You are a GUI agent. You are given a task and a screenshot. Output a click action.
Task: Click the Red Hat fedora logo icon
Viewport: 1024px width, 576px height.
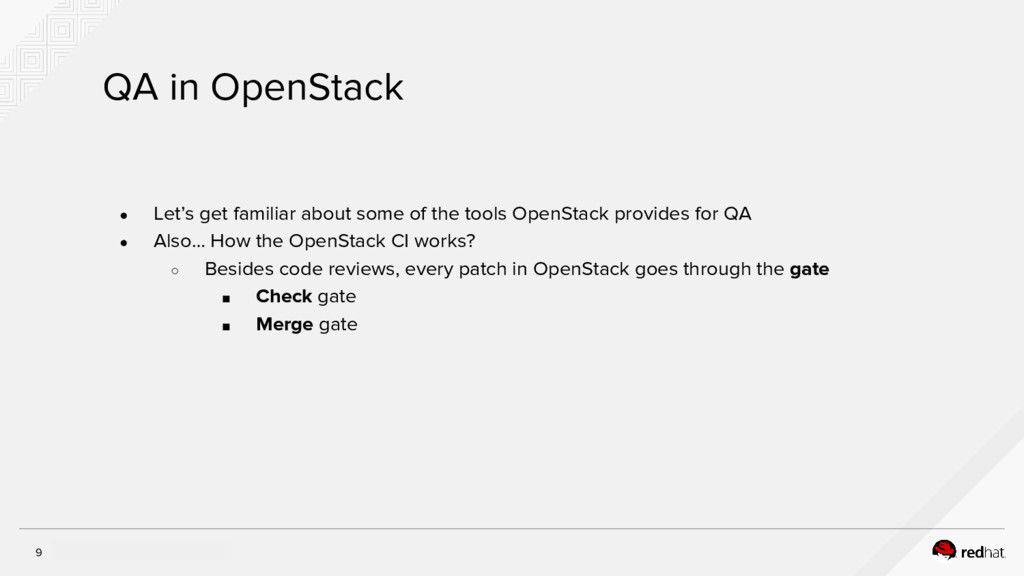(x=944, y=549)
